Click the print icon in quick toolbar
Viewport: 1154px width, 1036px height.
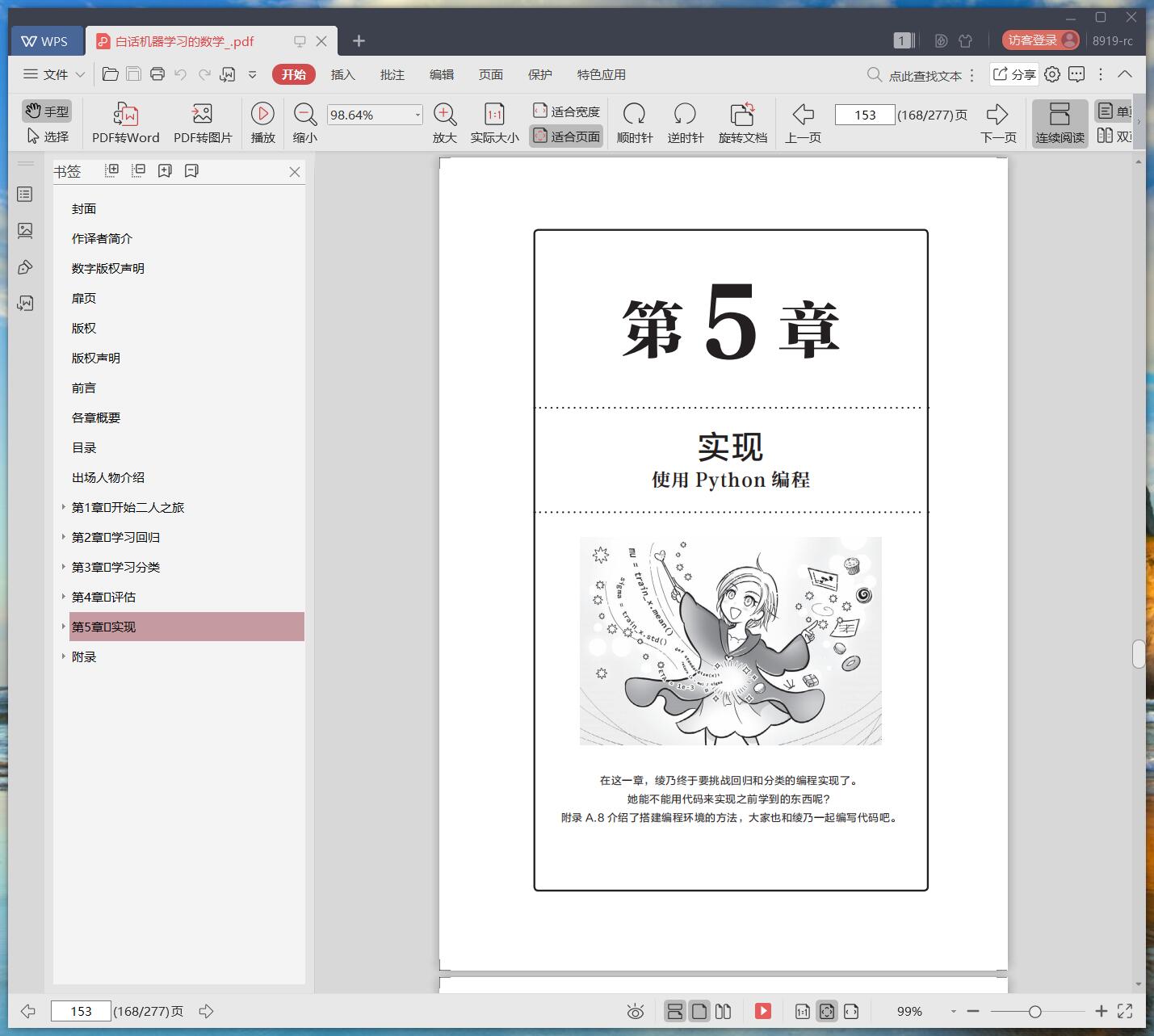point(157,74)
